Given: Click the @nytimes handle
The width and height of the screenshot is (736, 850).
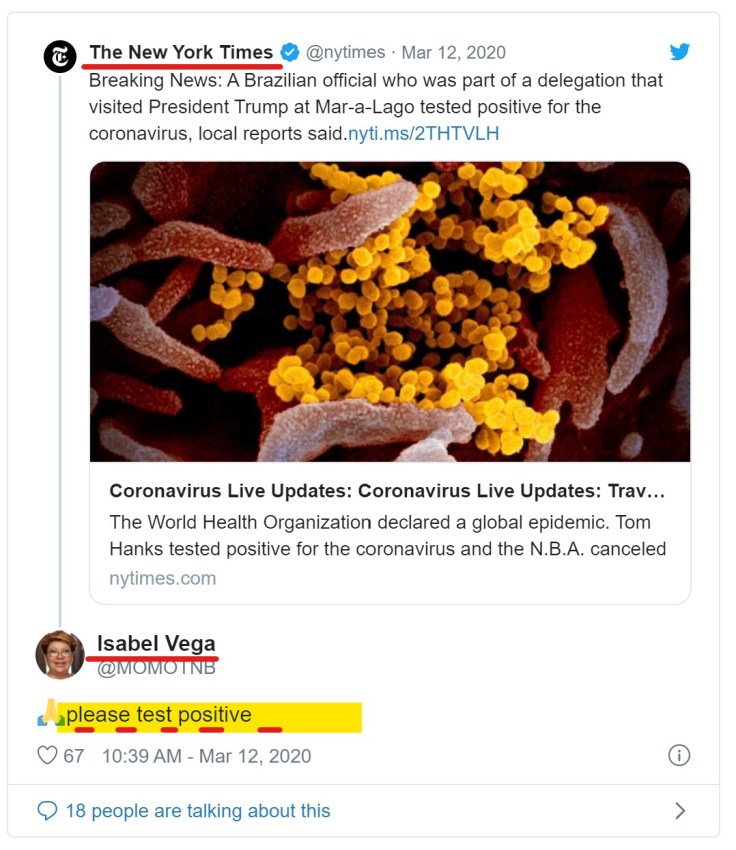Looking at the screenshot, I should (x=347, y=52).
